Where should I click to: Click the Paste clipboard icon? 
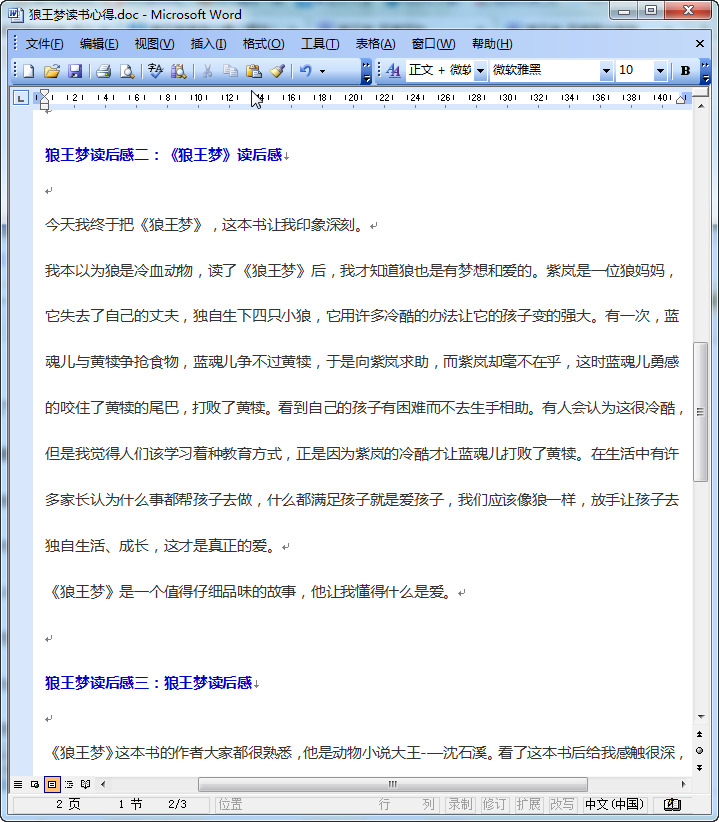tap(254, 71)
